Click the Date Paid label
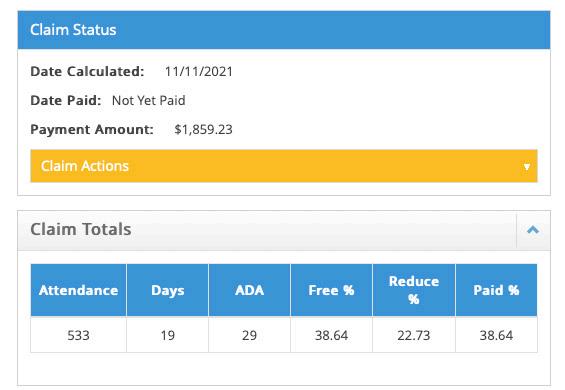The width and height of the screenshot is (565, 390). coord(66,100)
